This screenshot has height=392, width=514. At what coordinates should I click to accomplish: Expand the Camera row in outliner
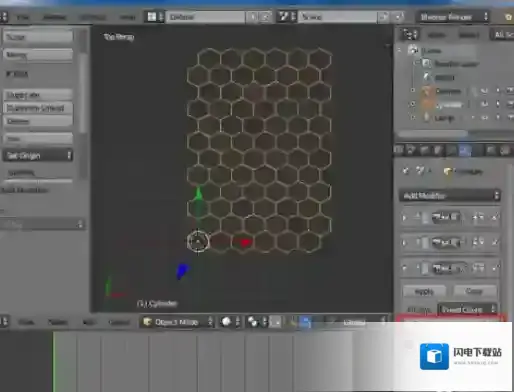412,90
